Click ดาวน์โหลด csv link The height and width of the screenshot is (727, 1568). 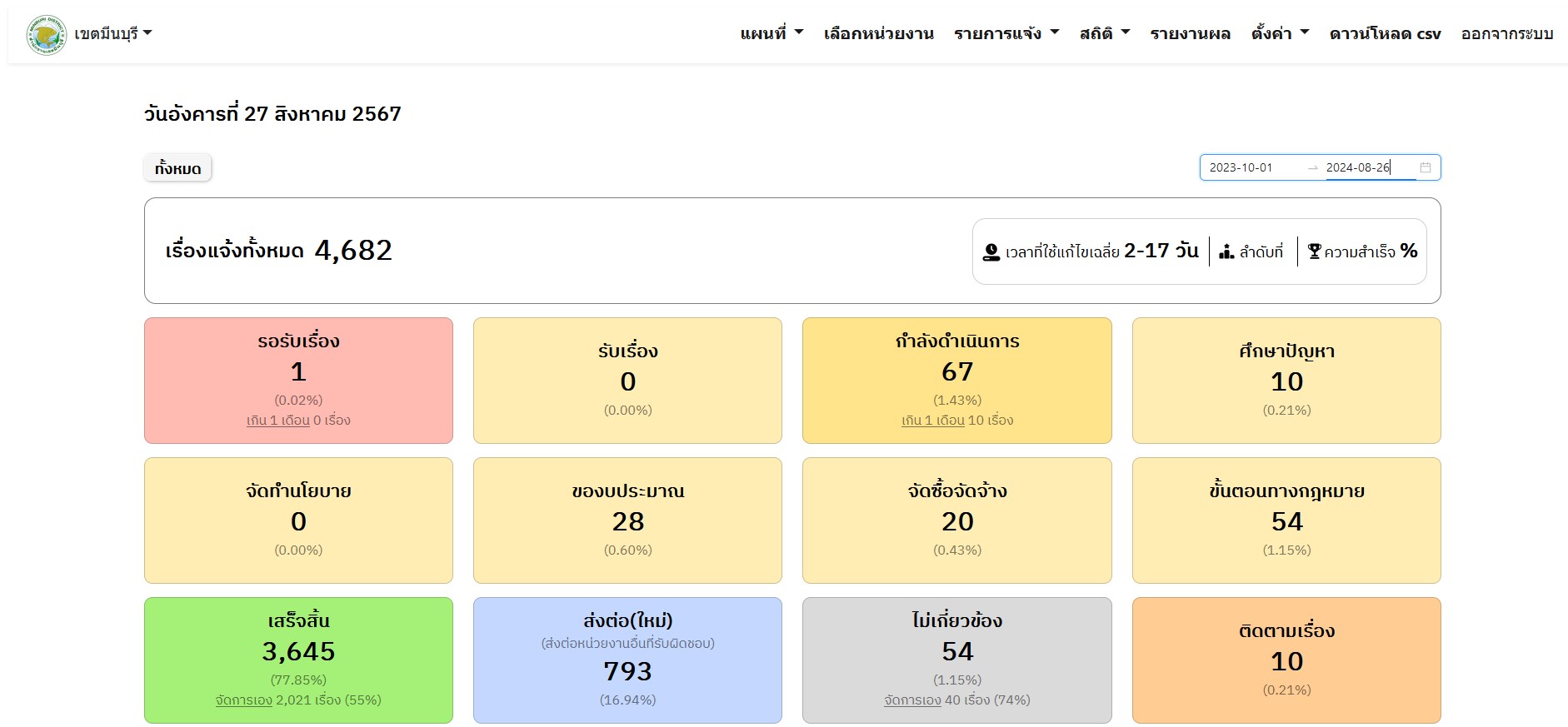1385,34
